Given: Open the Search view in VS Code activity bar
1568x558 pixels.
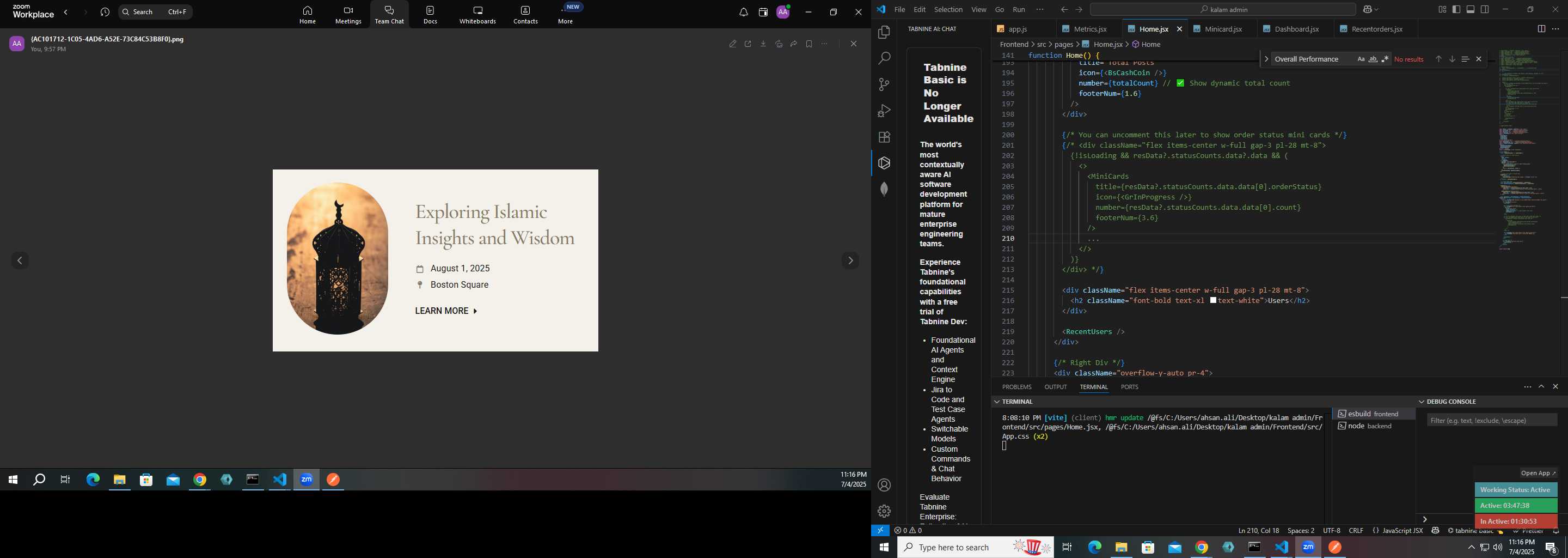Looking at the screenshot, I should coord(884,58).
